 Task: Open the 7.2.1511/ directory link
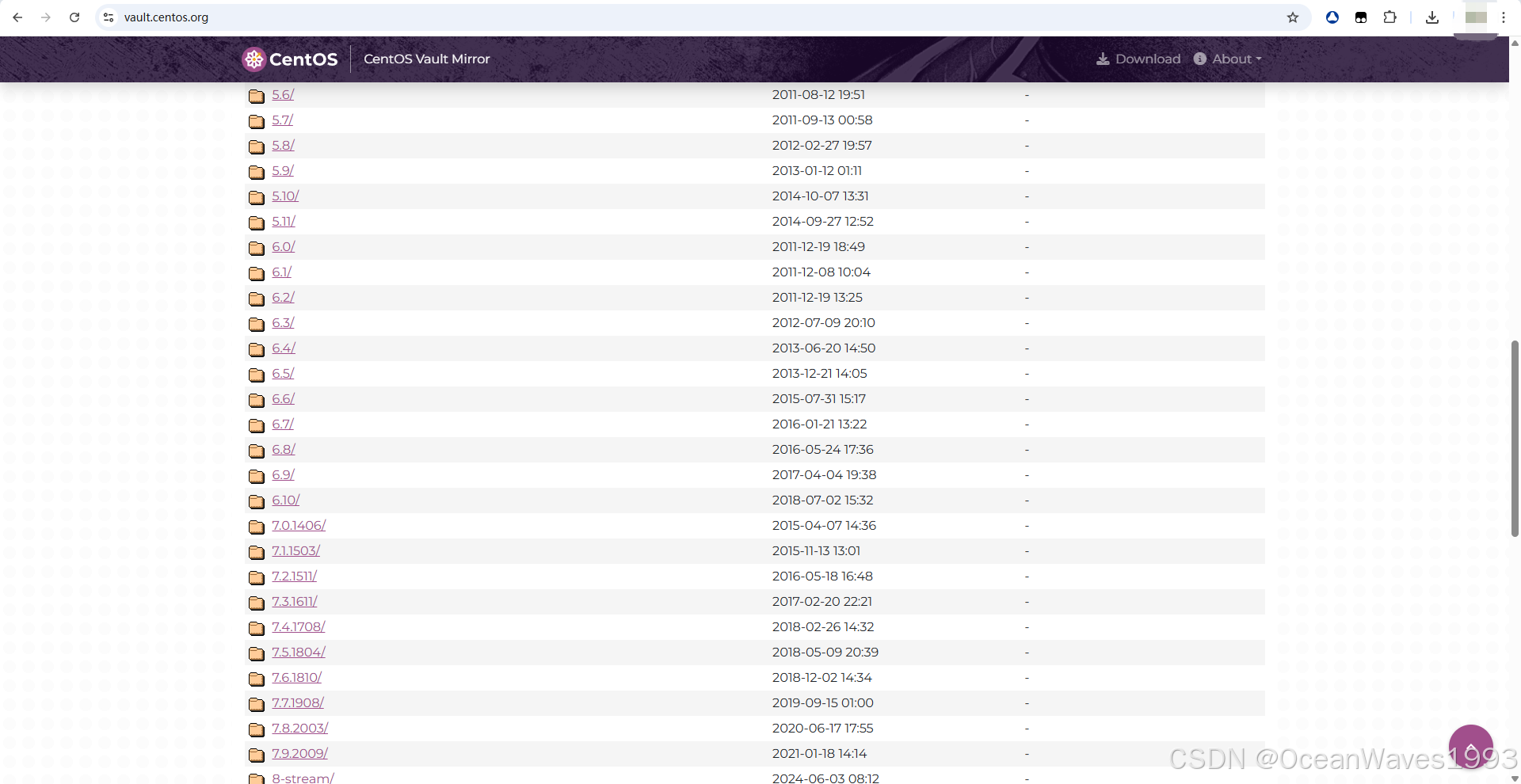(x=295, y=576)
